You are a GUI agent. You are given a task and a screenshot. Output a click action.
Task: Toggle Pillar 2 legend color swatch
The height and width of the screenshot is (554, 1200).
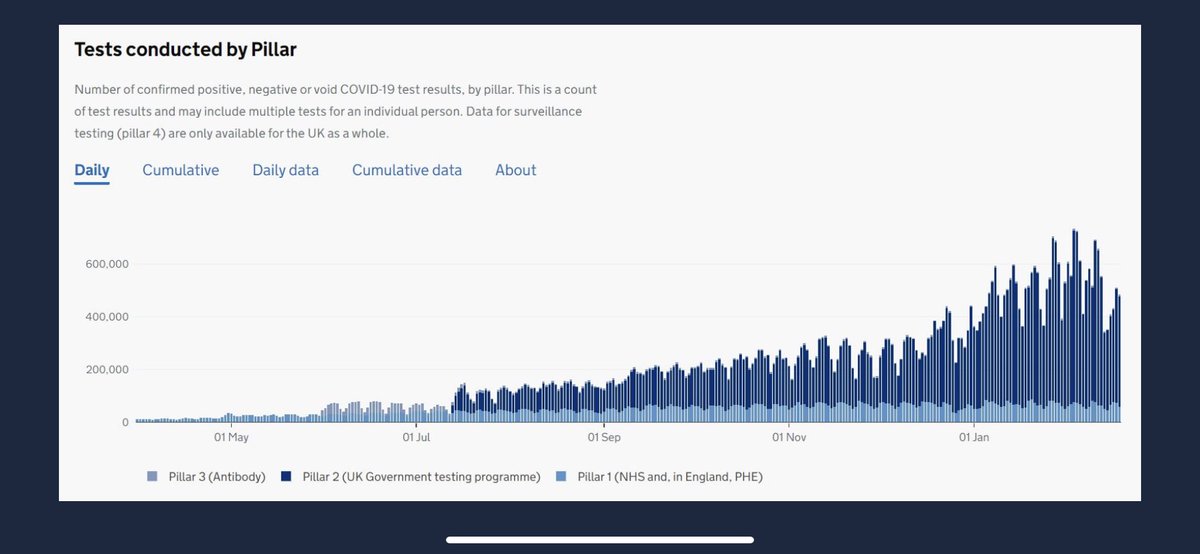[287, 477]
